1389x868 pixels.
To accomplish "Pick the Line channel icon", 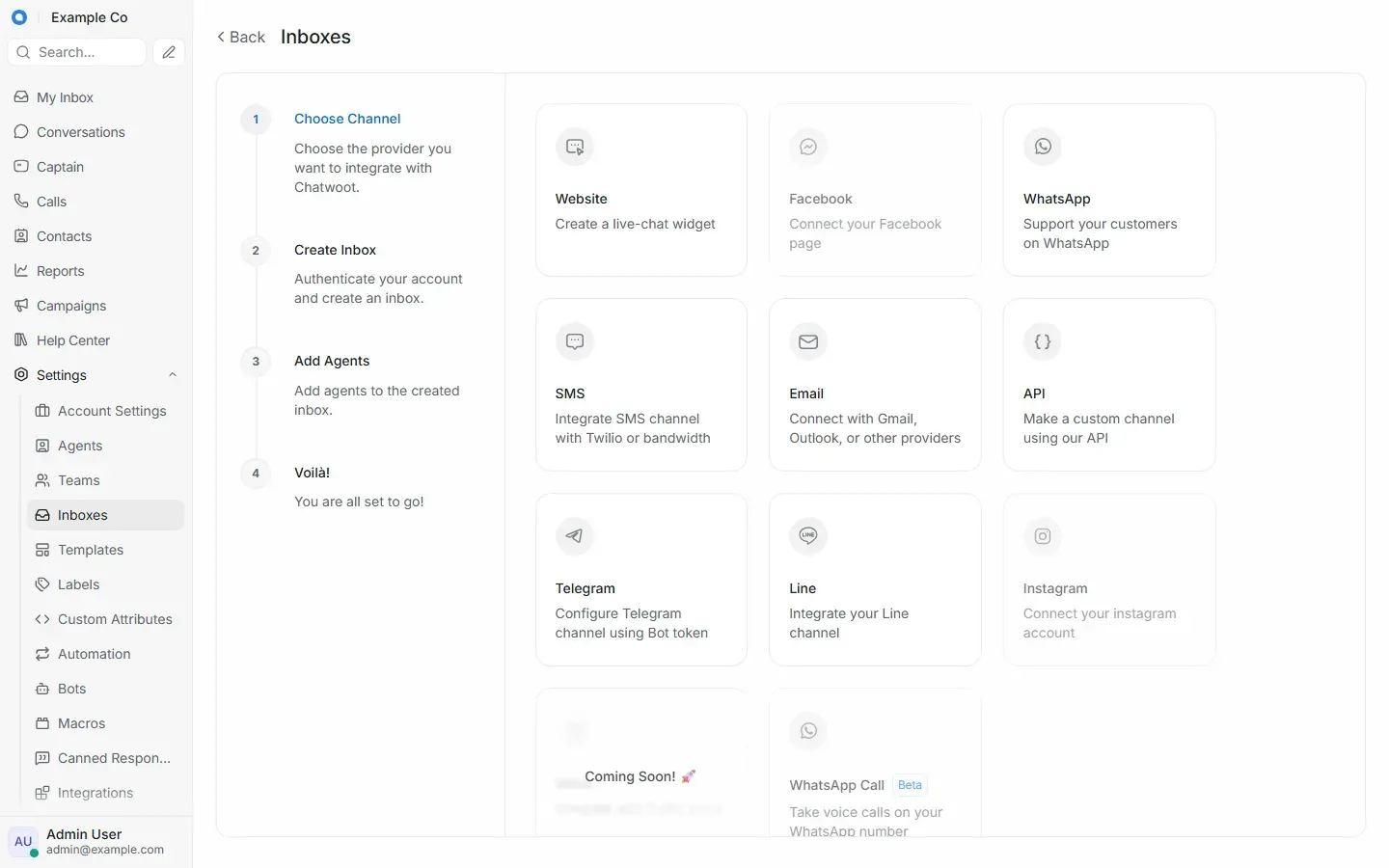I will pyautogui.click(x=808, y=536).
